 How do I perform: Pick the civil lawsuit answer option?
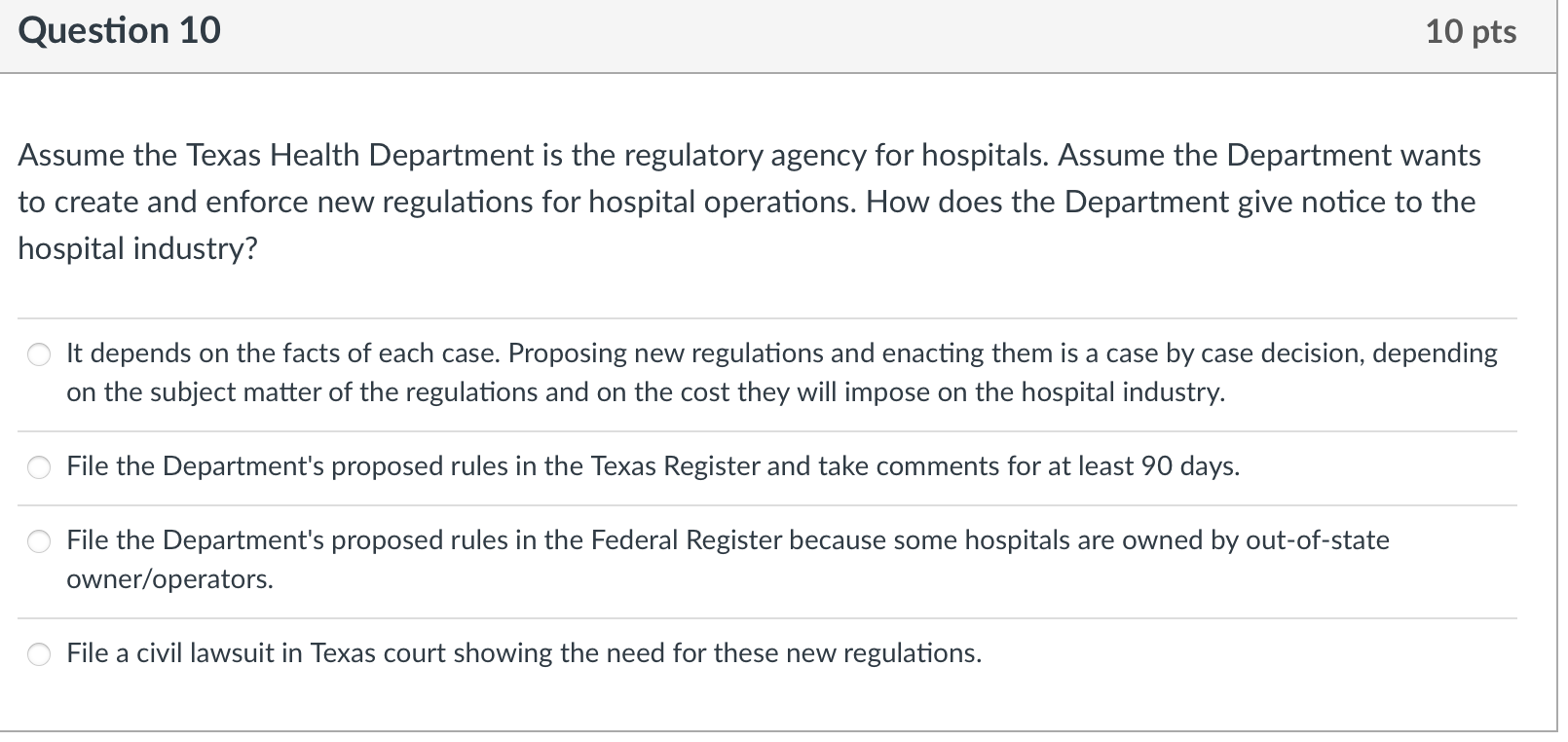pyautogui.click(x=39, y=655)
